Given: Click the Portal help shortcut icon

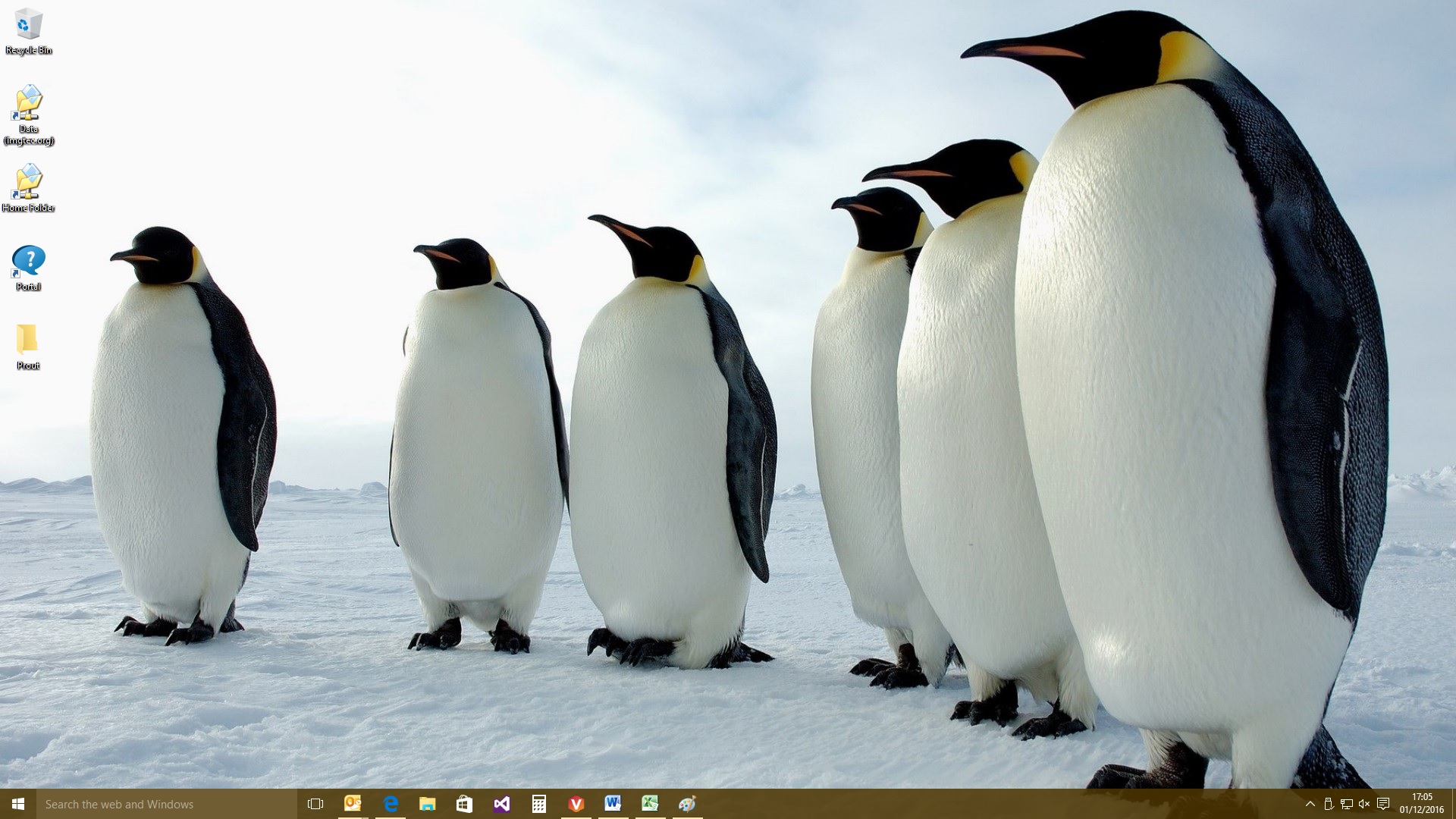Looking at the screenshot, I should point(28,262).
